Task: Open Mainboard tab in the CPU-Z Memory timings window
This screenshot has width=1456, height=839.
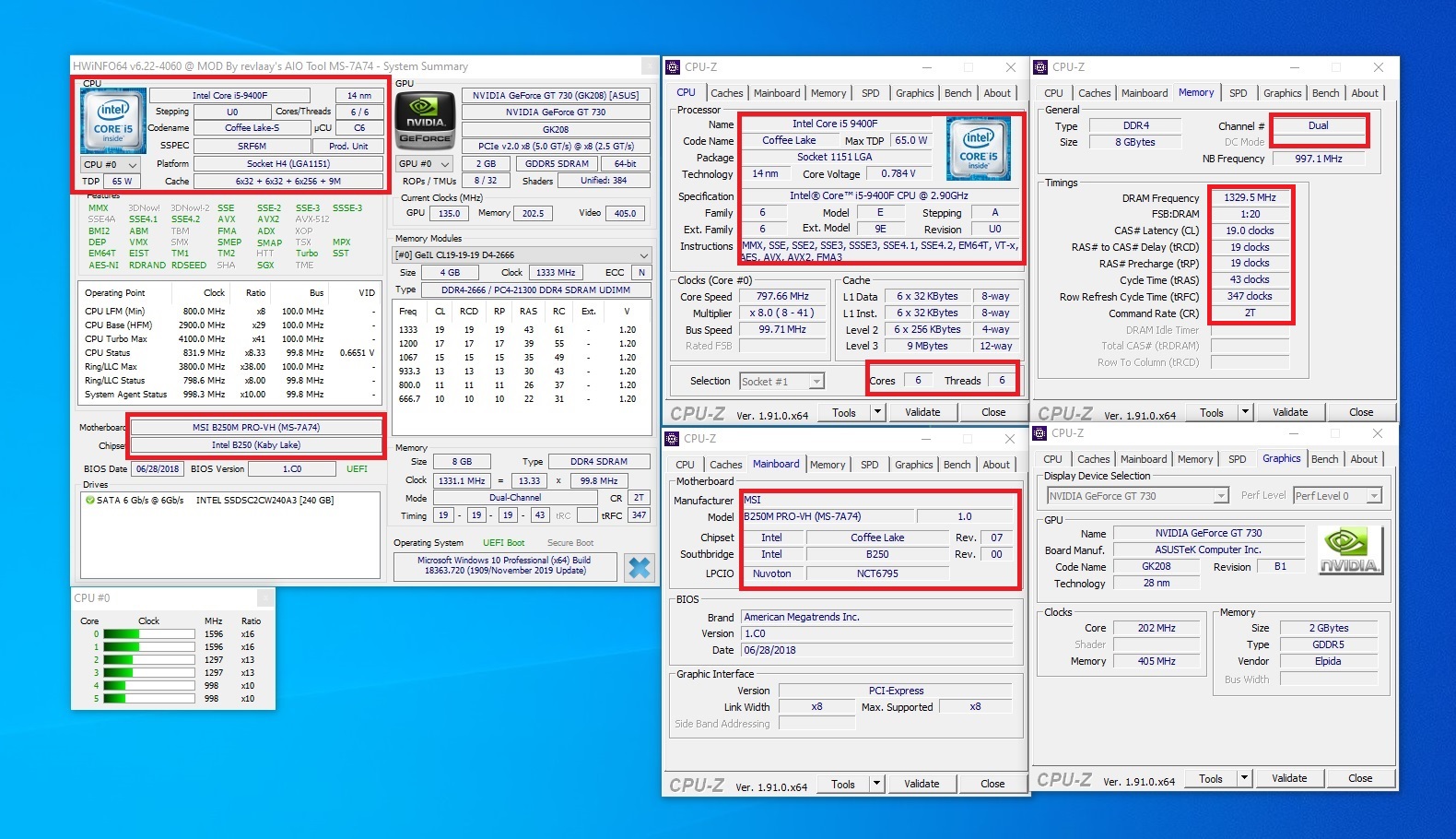Action: click(x=1145, y=93)
